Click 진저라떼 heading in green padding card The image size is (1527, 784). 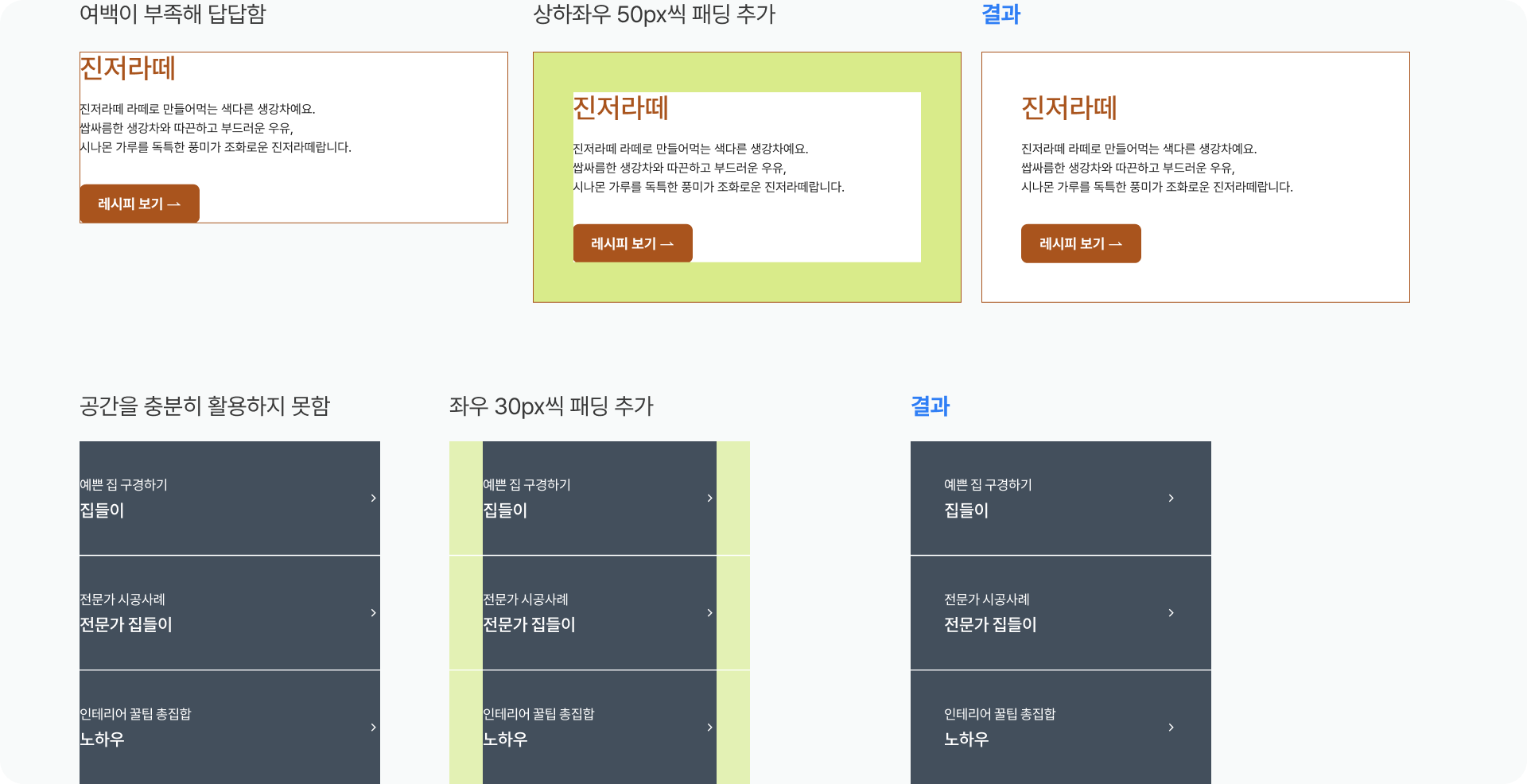point(620,108)
